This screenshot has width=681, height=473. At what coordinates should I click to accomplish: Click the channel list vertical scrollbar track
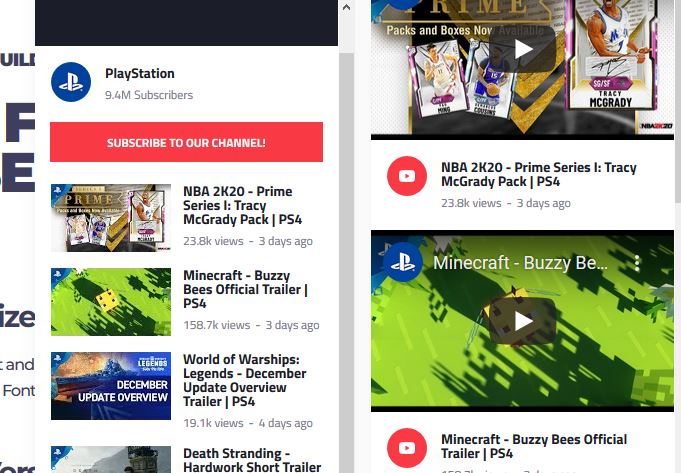346,262
